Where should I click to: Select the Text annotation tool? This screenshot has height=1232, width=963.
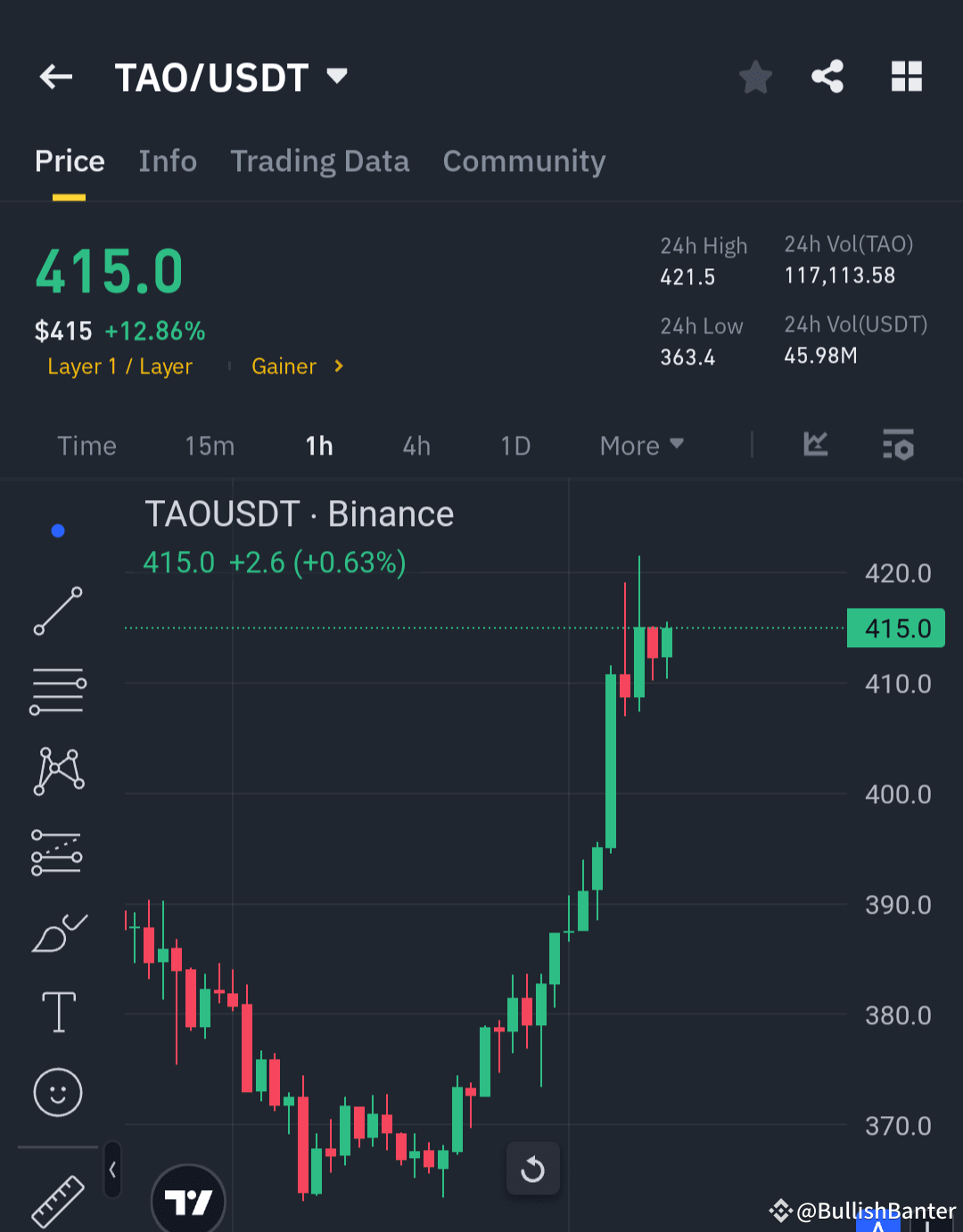tap(57, 1012)
